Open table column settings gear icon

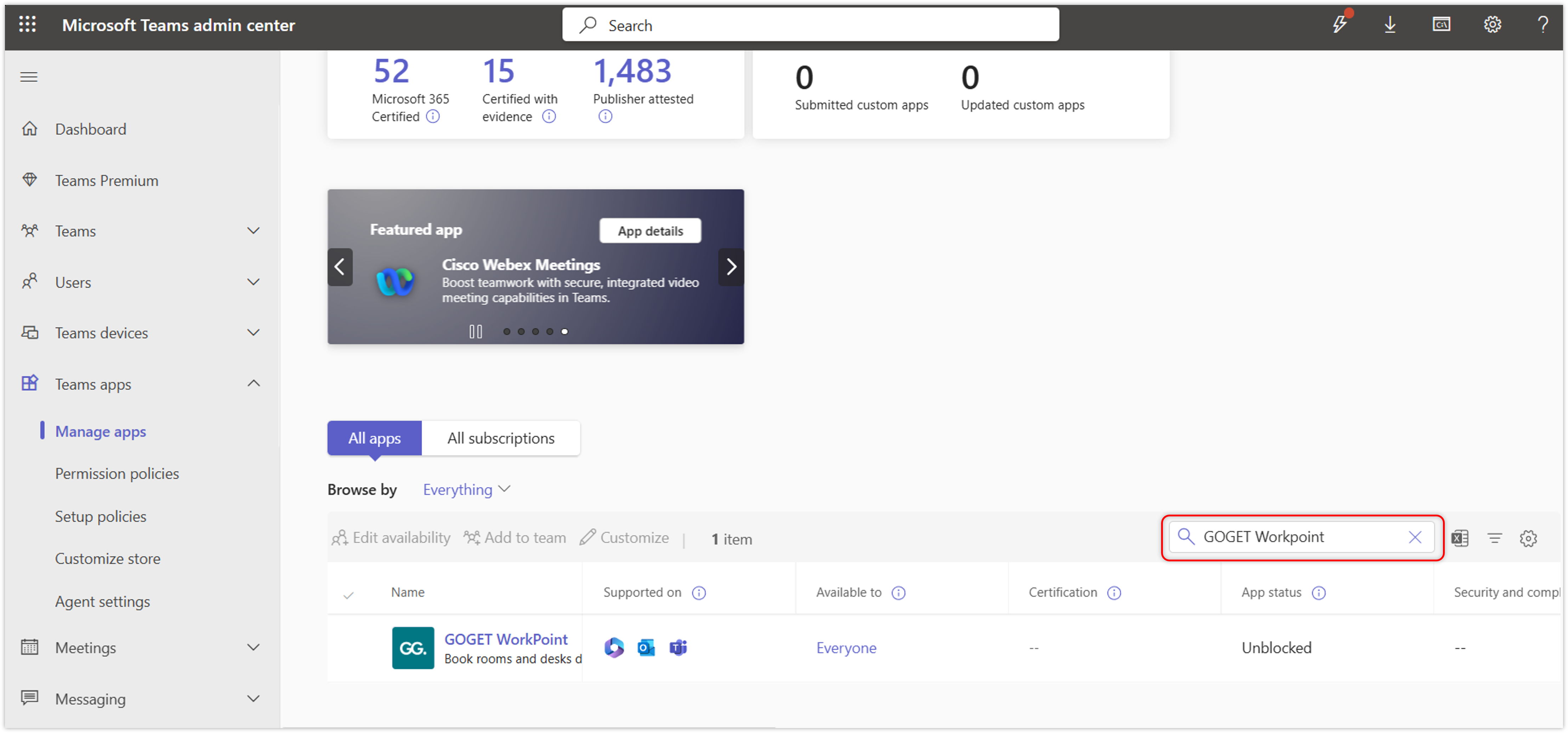pyautogui.click(x=1528, y=538)
